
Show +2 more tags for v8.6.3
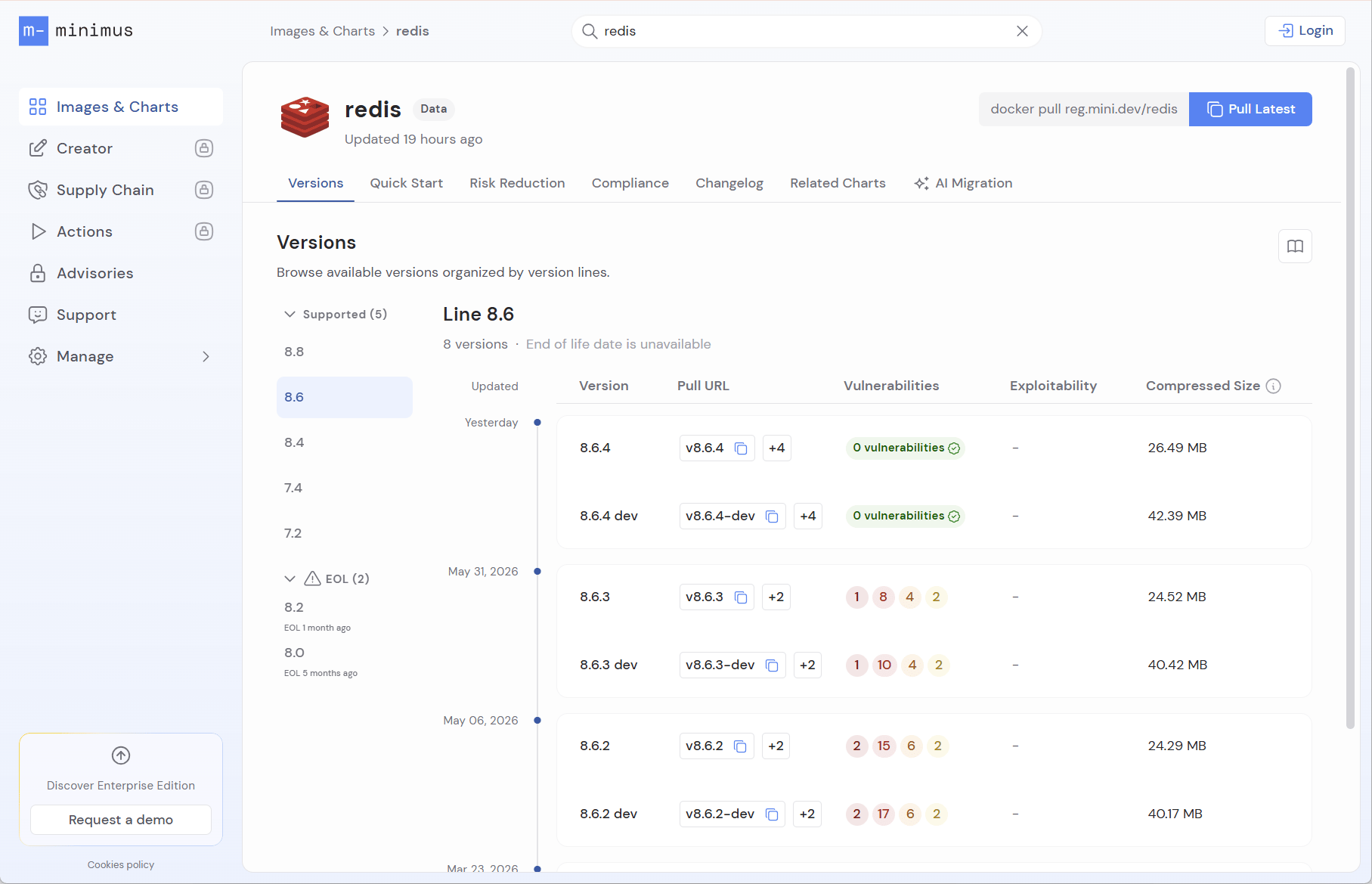tap(776, 597)
